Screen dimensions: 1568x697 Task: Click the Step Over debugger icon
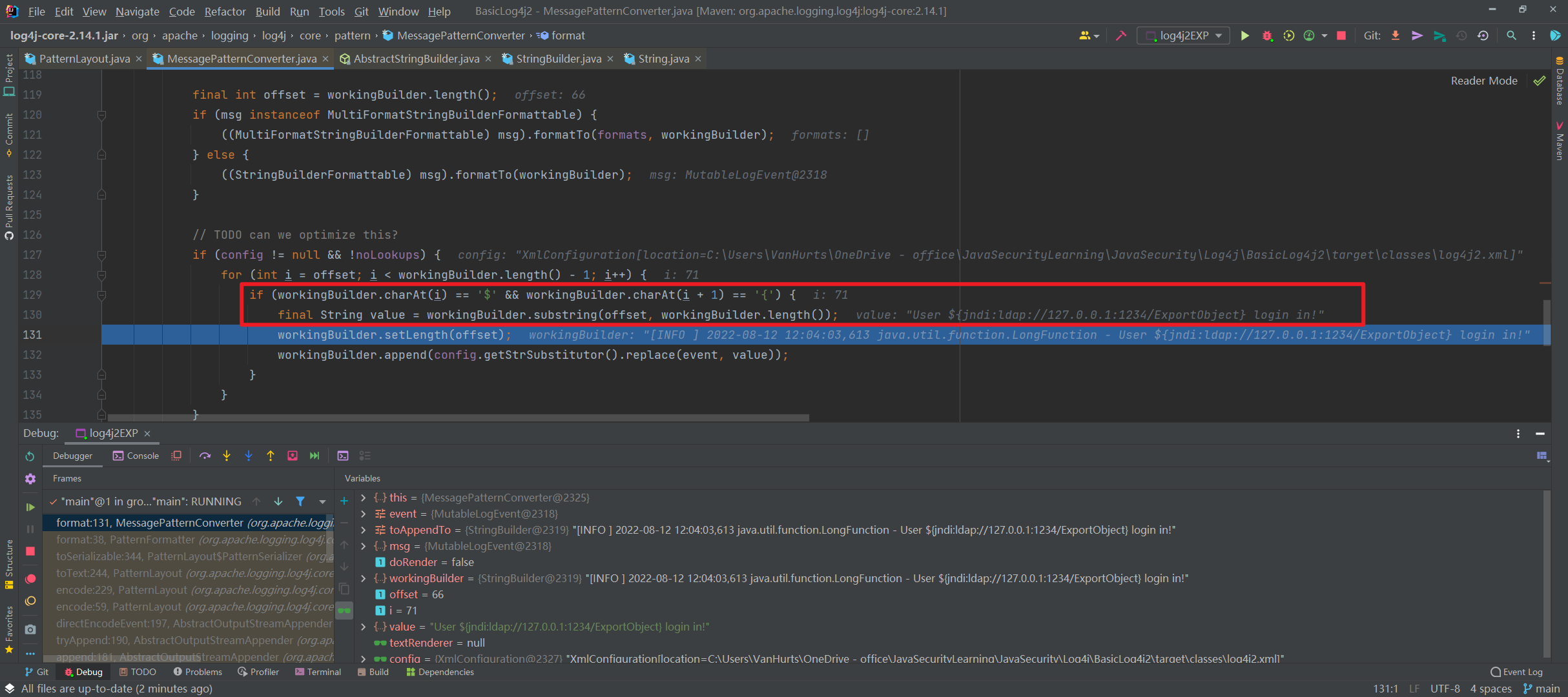(x=205, y=456)
